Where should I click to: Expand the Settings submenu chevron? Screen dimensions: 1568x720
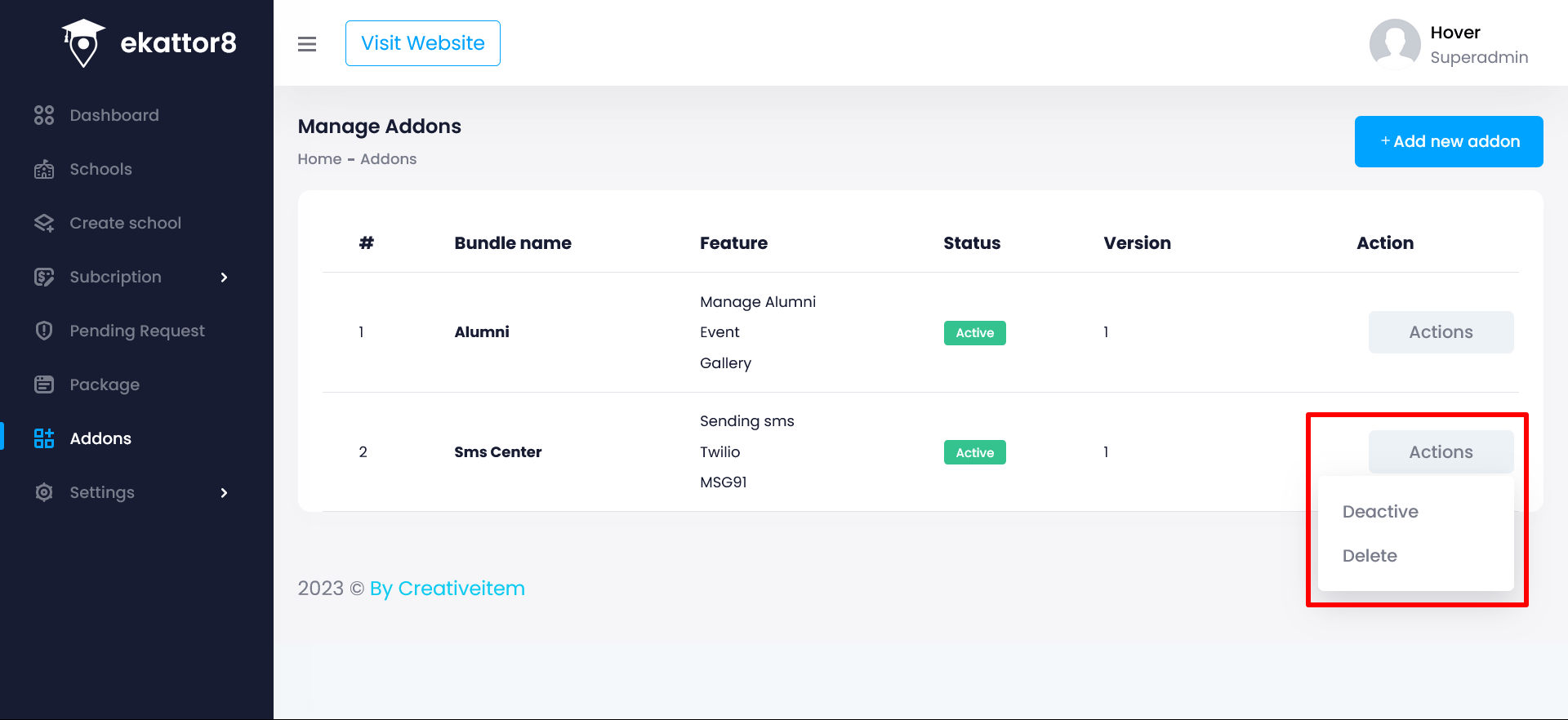pos(224,493)
